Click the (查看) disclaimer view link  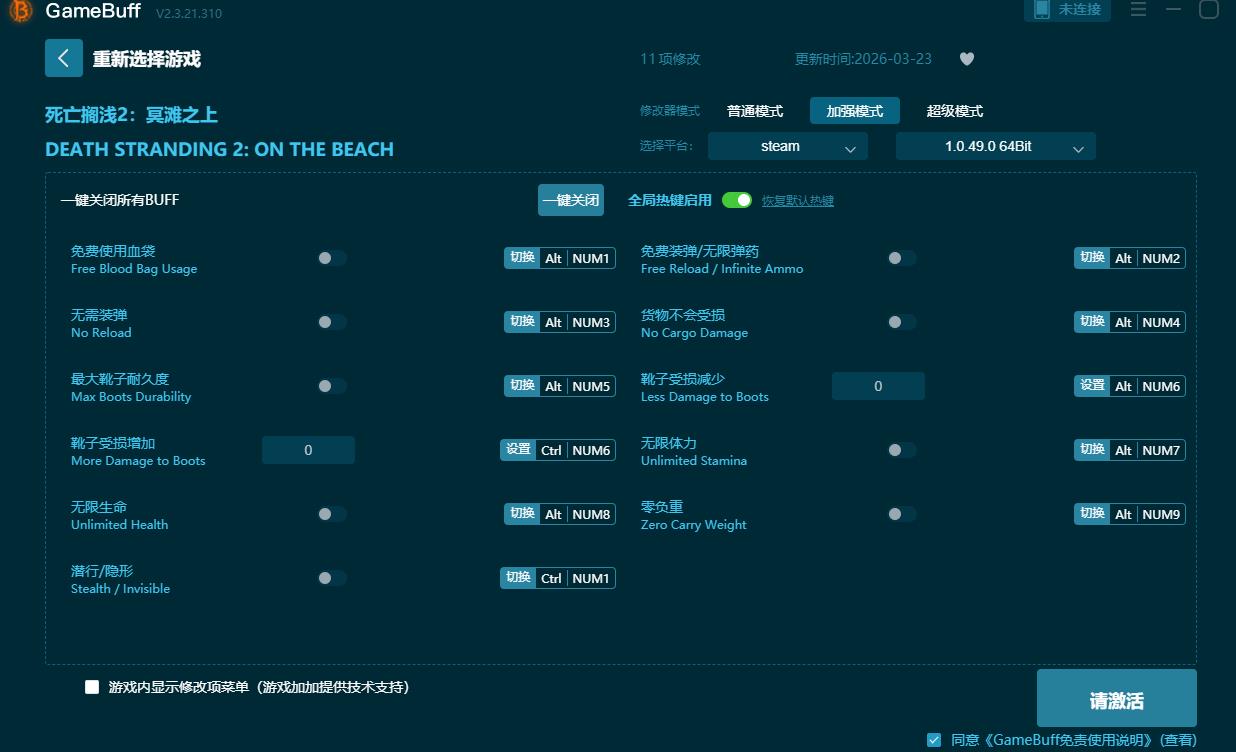point(1178,740)
